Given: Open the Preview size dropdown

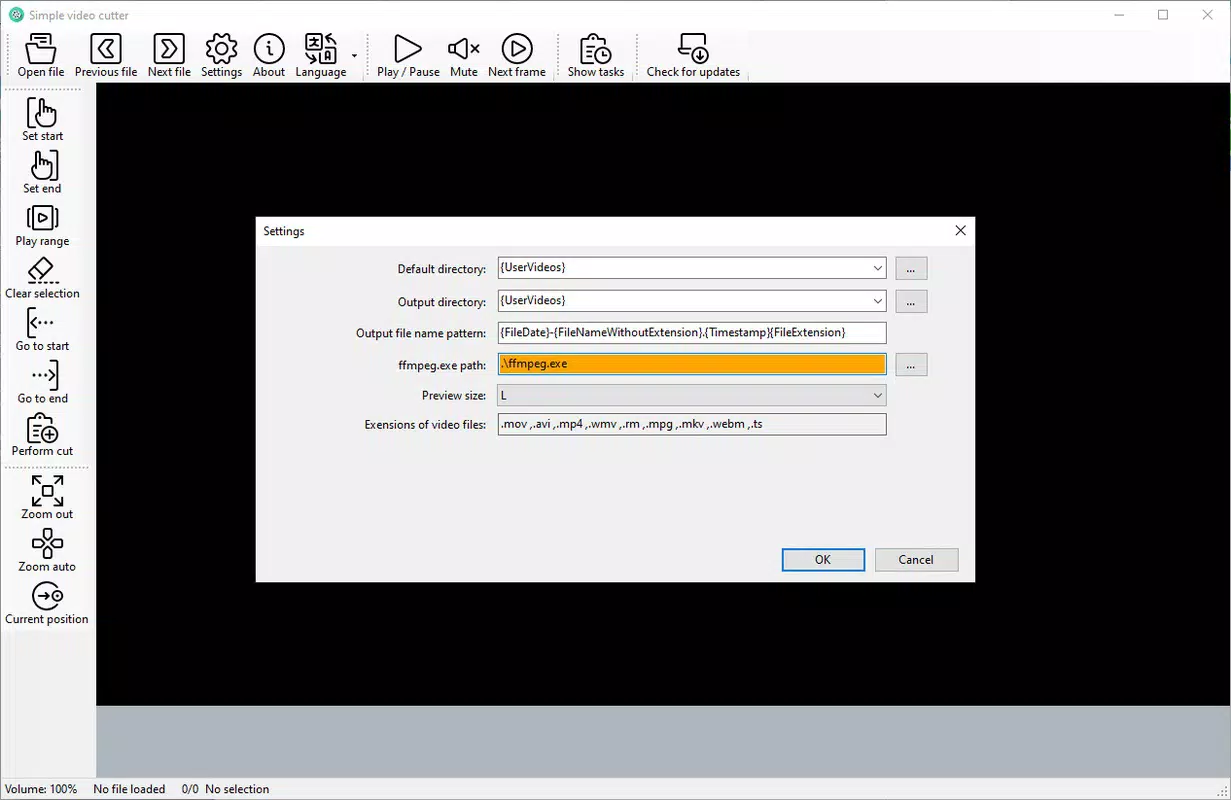Looking at the screenshot, I should point(877,396).
